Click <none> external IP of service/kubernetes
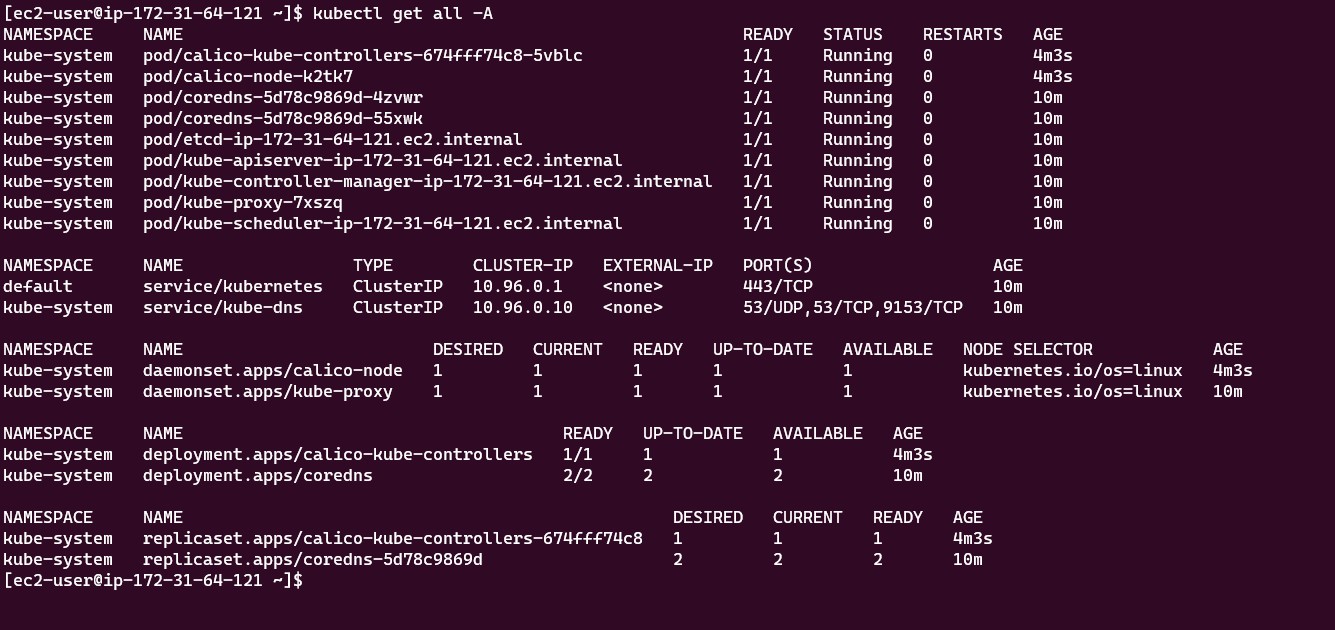1335x630 pixels. click(x=633, y=286)
